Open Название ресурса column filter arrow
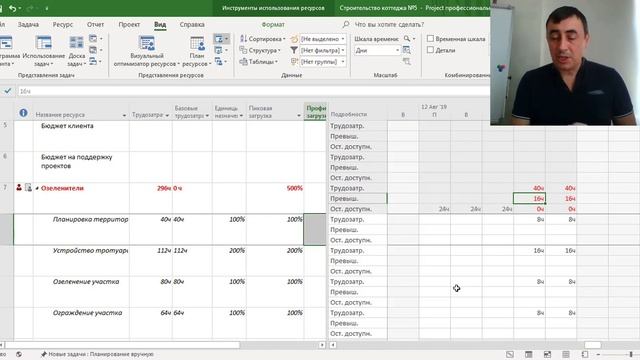This screenshot has width=640, height=360. 124,116
